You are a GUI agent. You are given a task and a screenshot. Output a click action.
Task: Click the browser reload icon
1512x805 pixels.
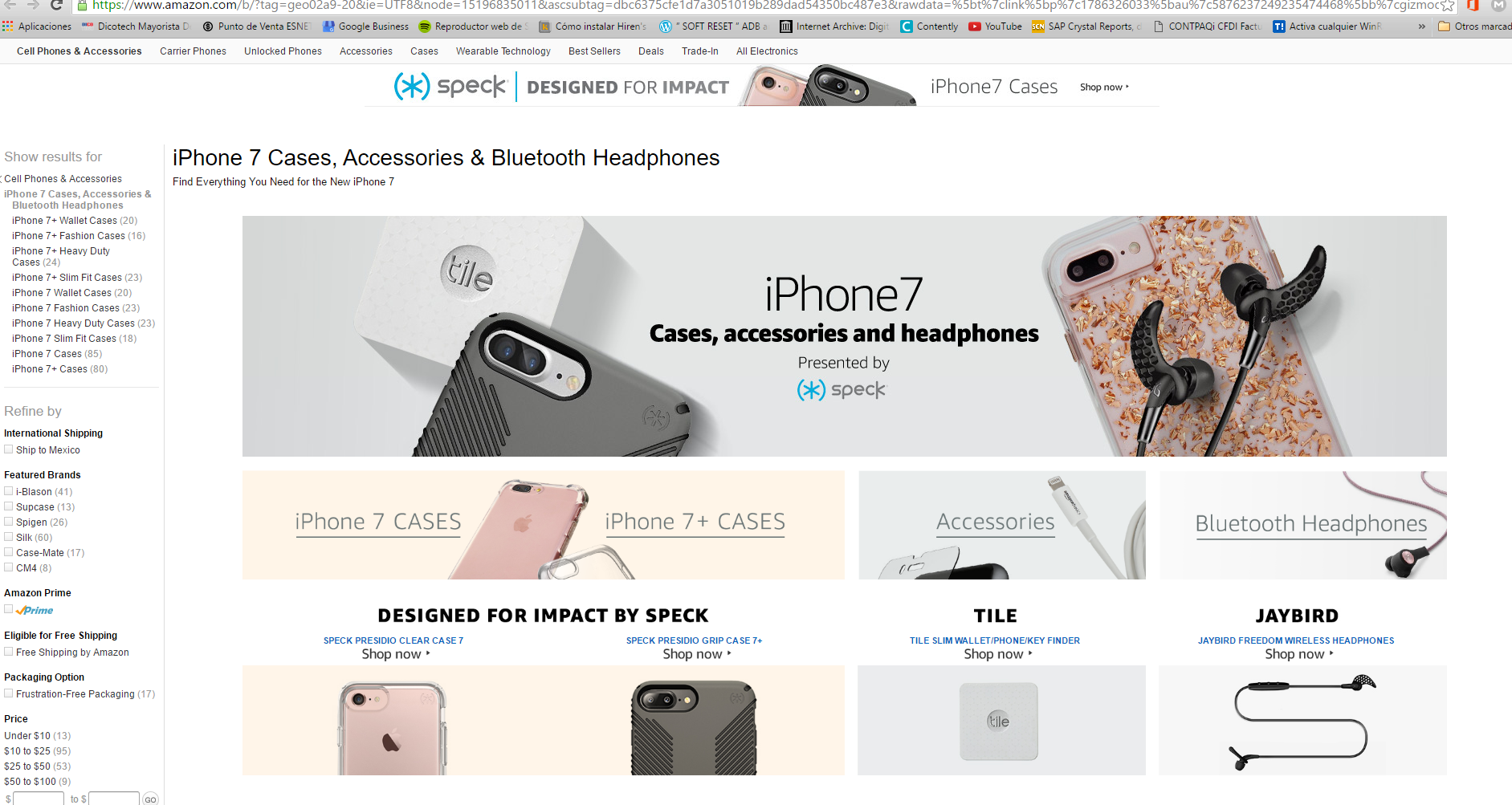click(x=56, y=5)
